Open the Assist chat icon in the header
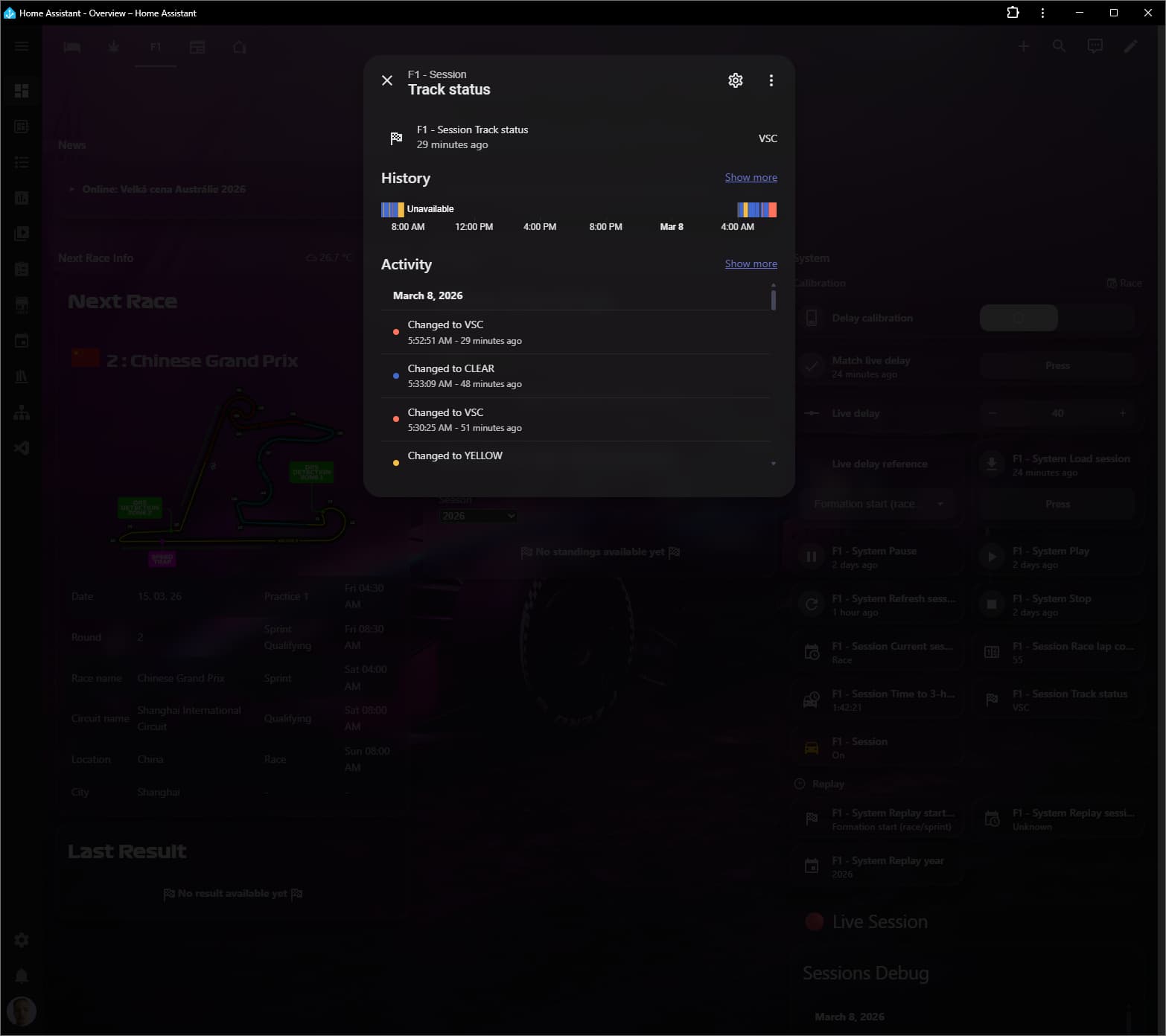 [x=1095, y=46]
